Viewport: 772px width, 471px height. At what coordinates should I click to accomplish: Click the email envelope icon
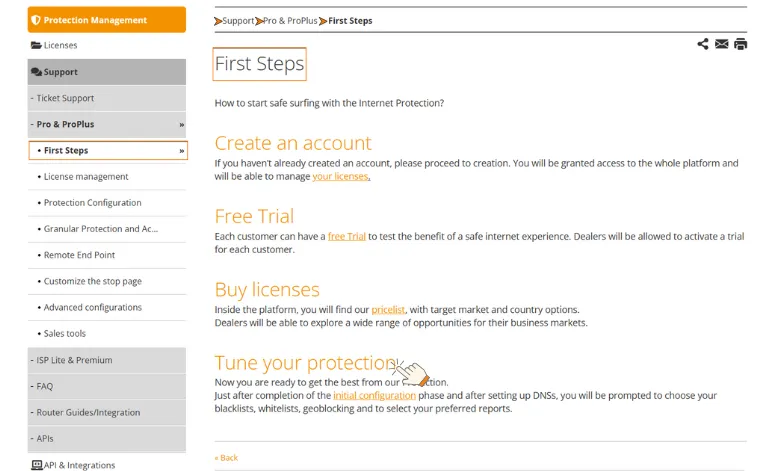pos(721,44)
